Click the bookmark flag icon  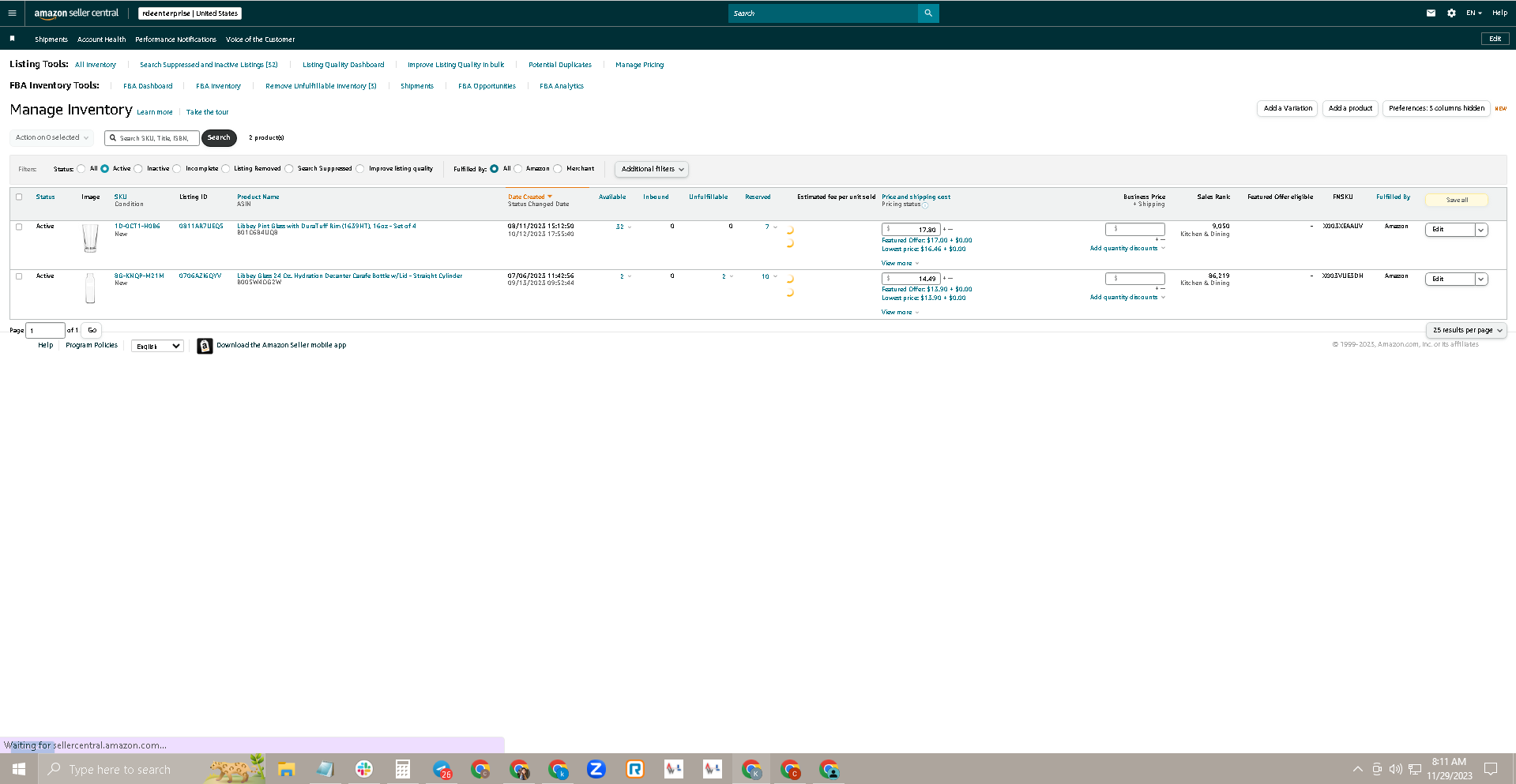point(12,38)
